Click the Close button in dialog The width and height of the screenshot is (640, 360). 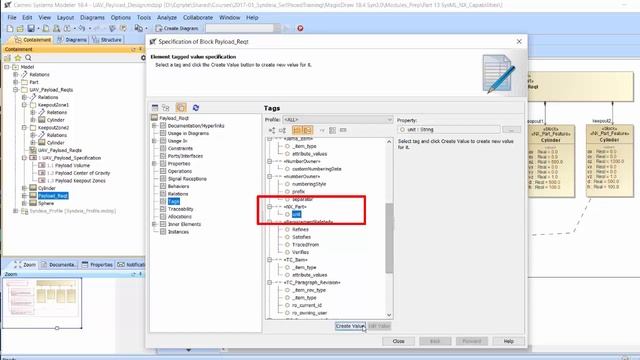(x=398, y=341)
